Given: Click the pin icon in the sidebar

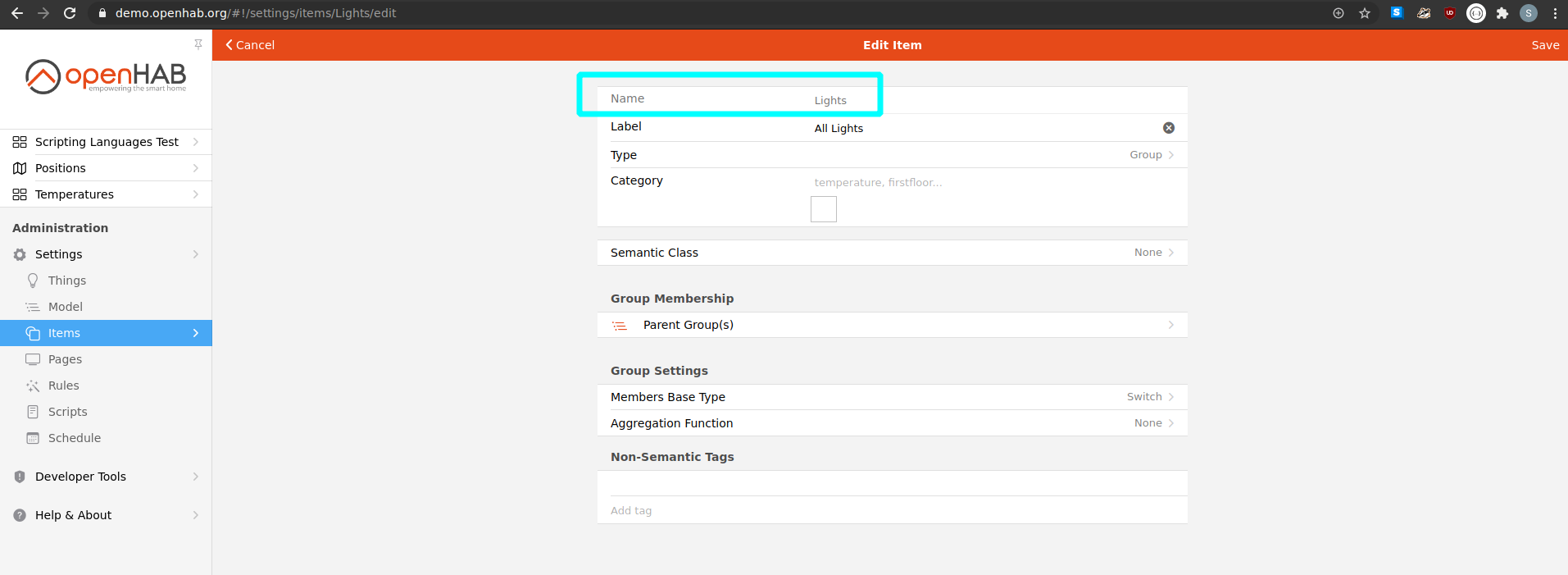Looking at the screenshot, I should pyautogui.click(x=198, y=44).
